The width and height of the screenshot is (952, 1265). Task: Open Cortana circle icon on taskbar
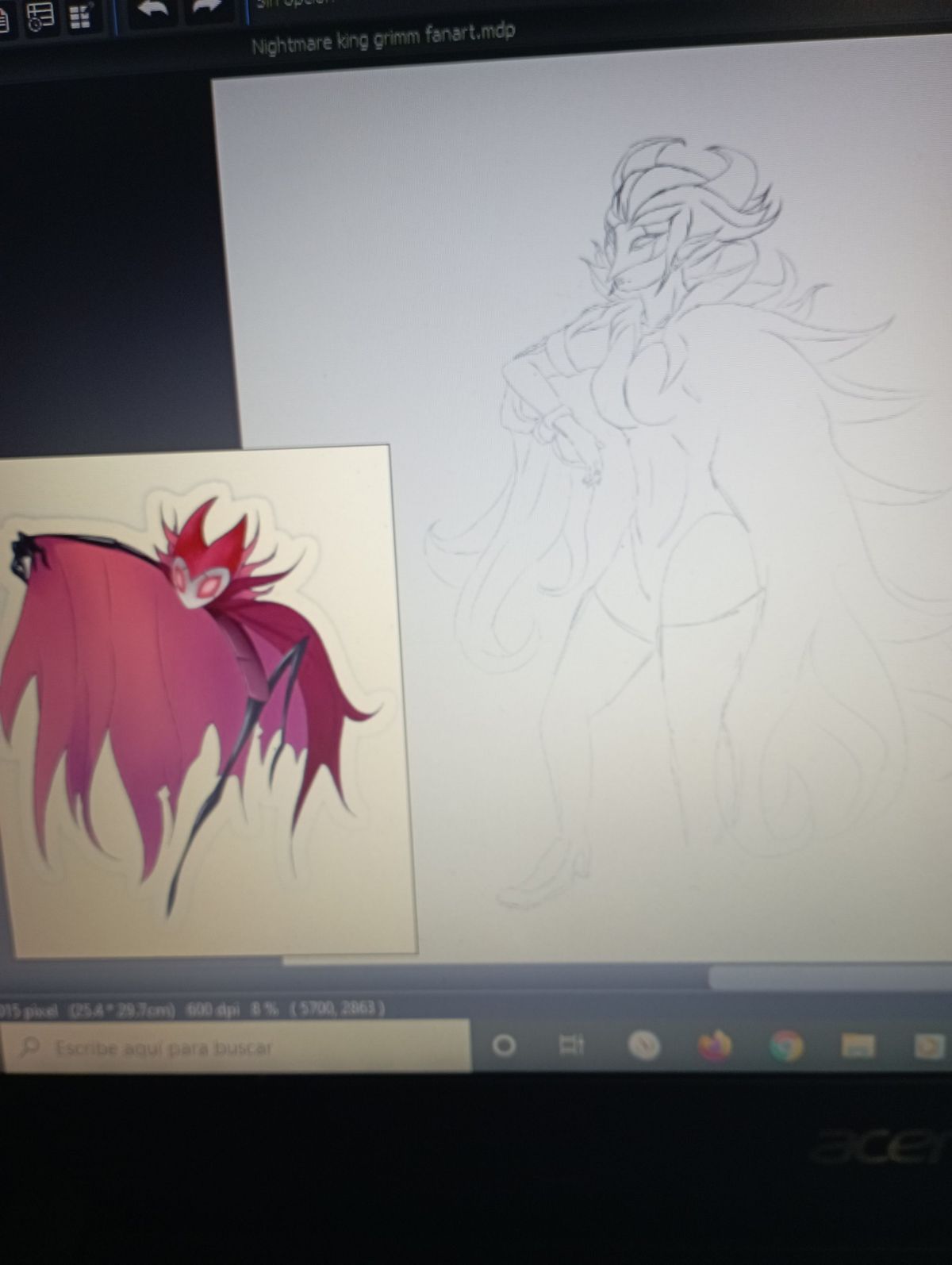(503, 1046)
